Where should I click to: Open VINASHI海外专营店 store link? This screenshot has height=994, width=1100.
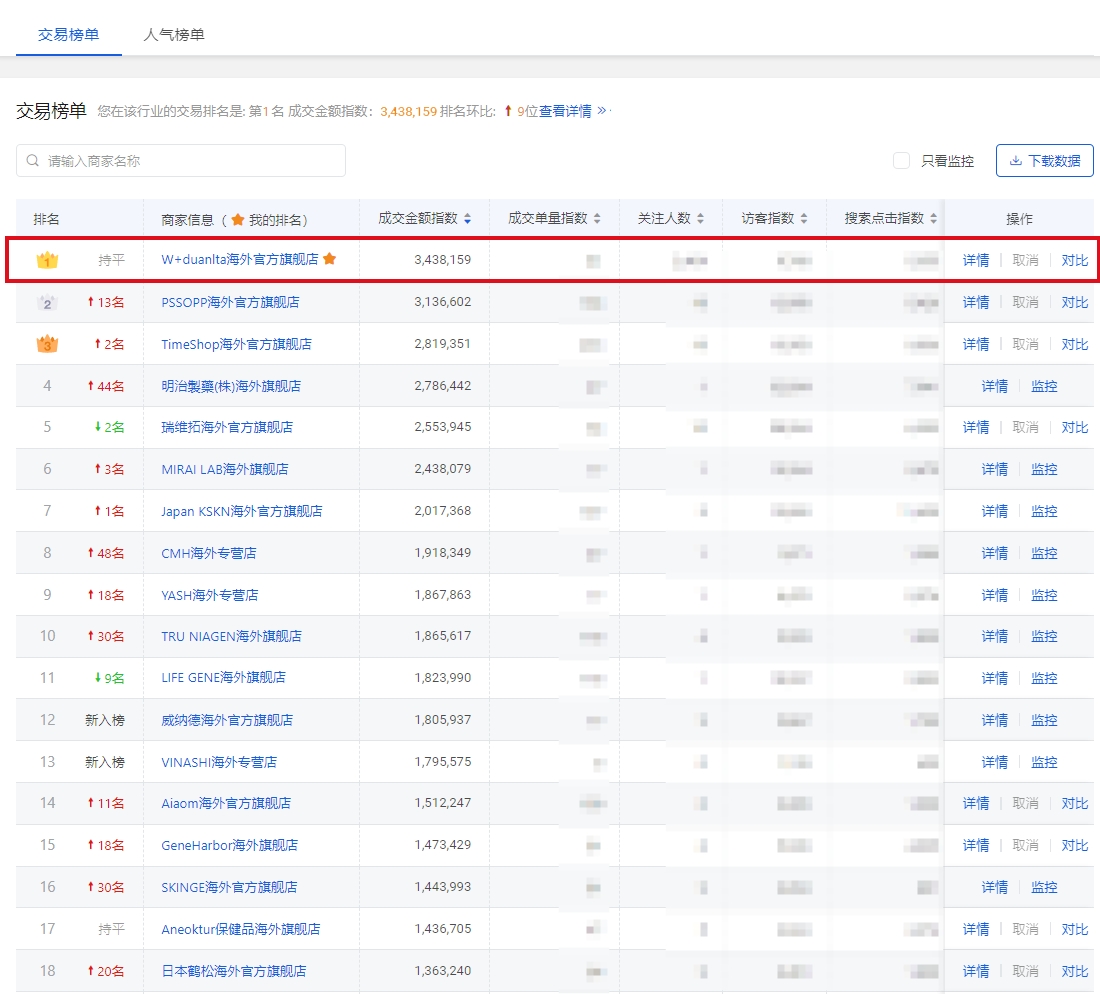tap(219, 762)
